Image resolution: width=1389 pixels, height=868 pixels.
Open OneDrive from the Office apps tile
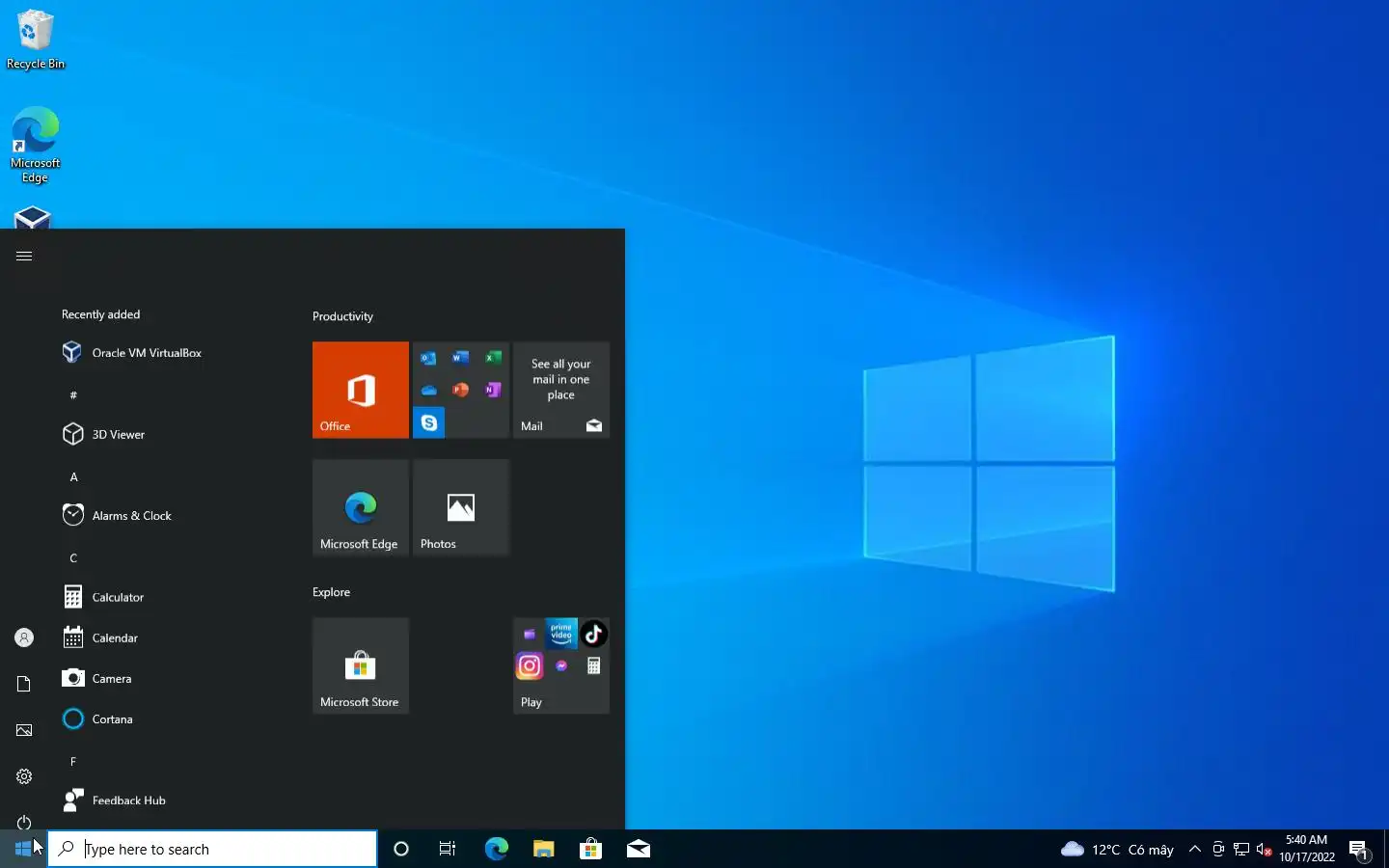pyautogui.click(x=428, y=390)
